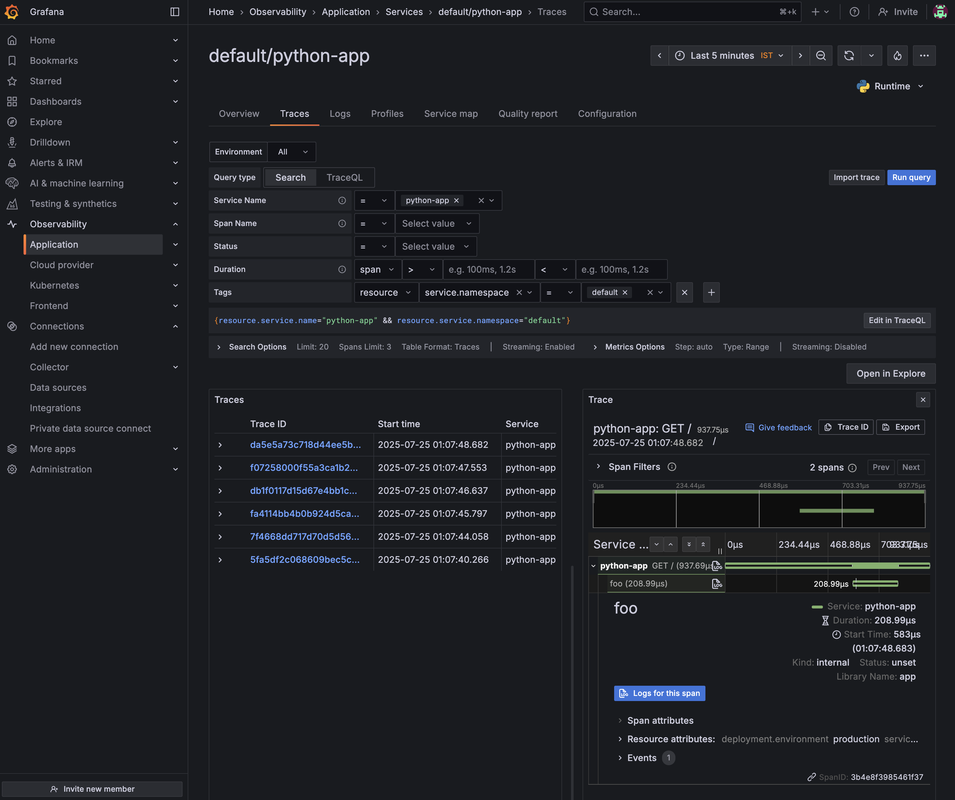Click the top Search input field
This screenshot has width=955, height=800.
click(x=693, y=12)
